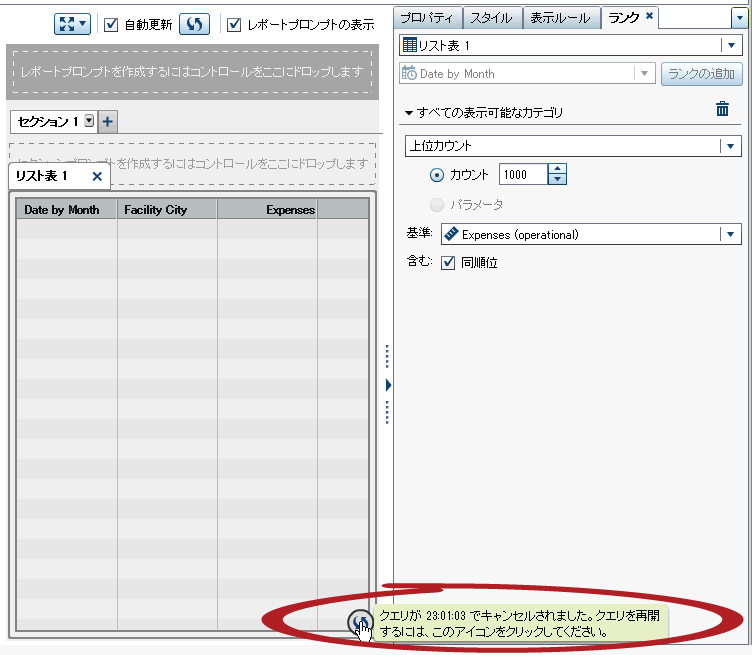This screenshot has height=655, width=752.
Task: Select the カウント radio button
Action: coord(436,174)
